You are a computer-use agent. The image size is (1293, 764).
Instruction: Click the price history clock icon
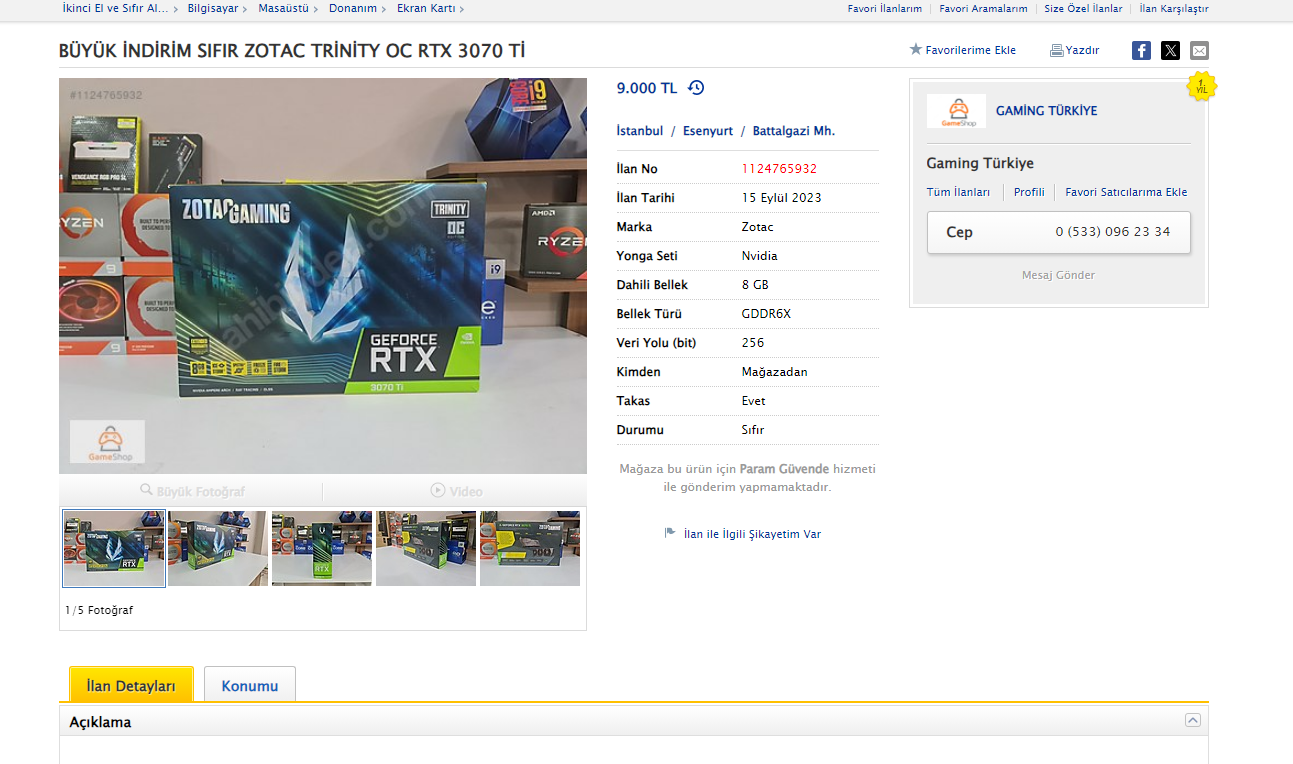[x=696, y=88]
